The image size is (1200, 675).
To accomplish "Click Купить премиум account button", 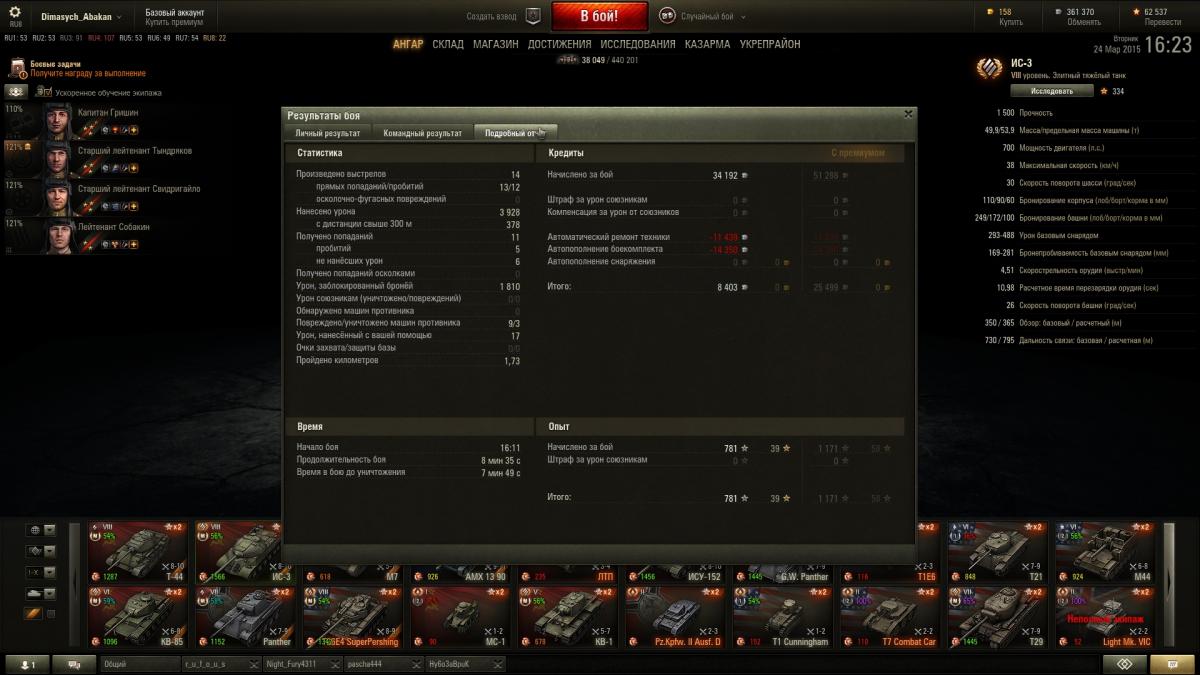I will (174, 22).
